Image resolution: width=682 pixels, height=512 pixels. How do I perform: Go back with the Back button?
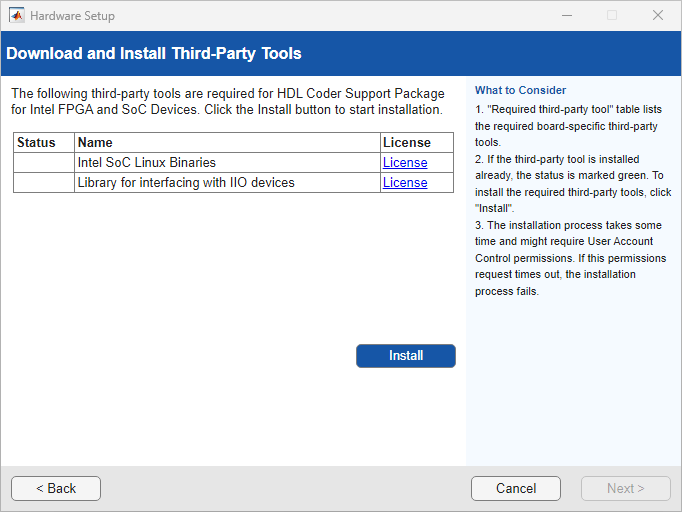(56, 488)
